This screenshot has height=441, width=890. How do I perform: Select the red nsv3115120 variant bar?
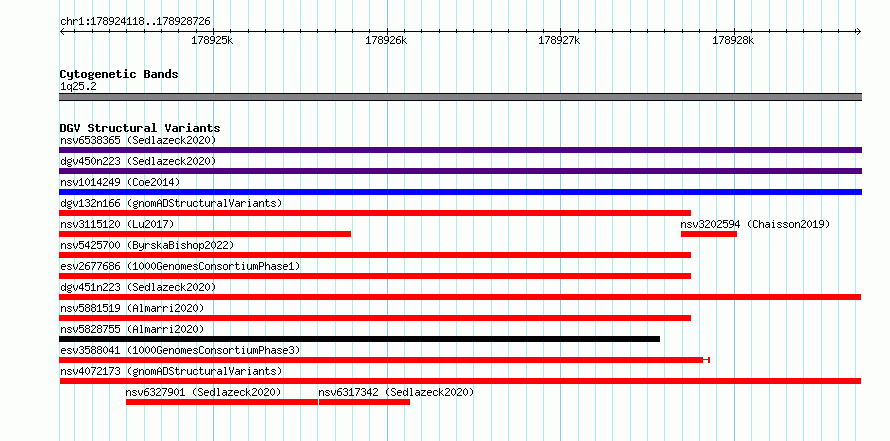pyautogui.click(x=205, y=234)
